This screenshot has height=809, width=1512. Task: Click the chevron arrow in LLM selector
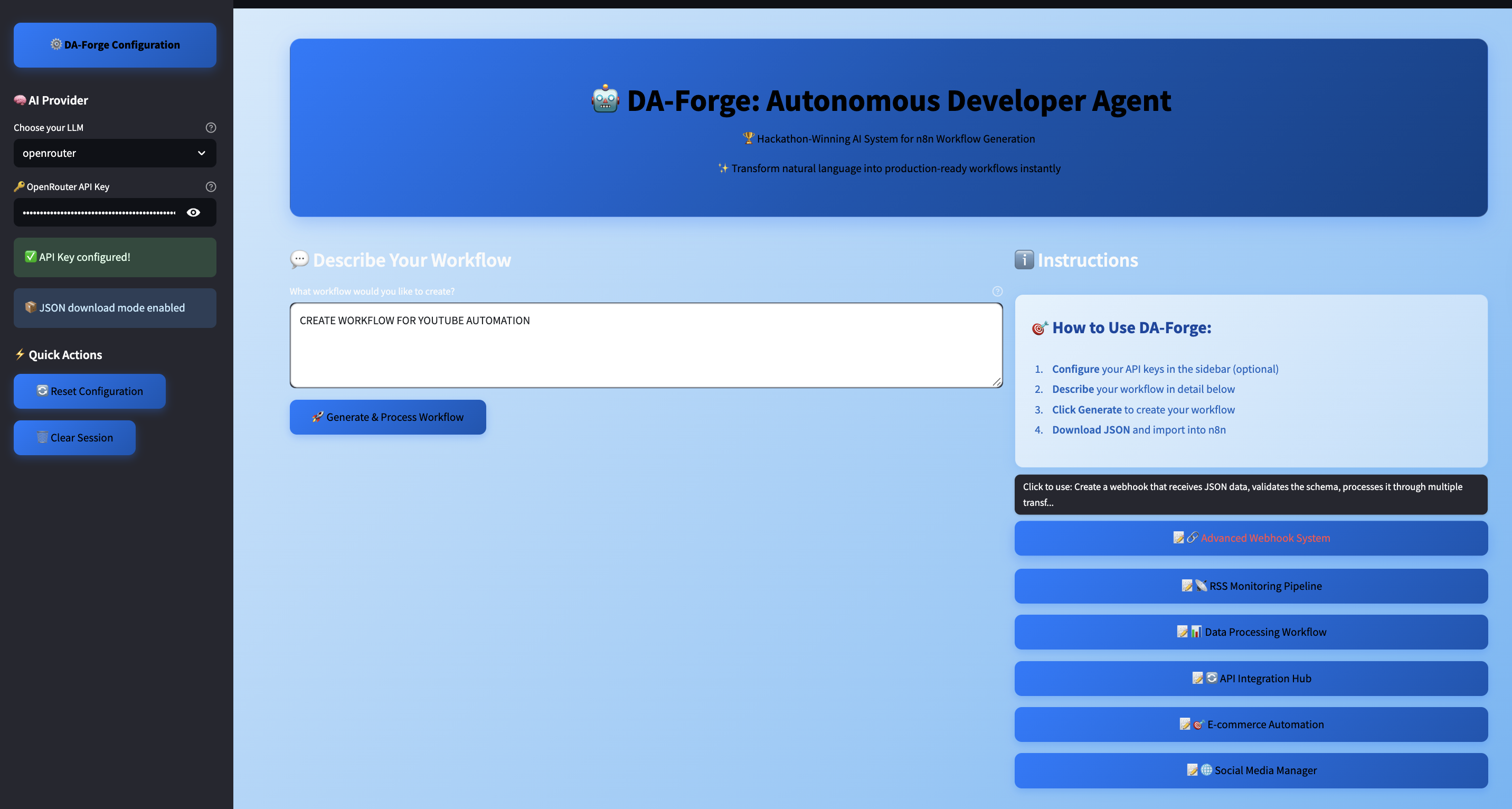pos(201,153)
